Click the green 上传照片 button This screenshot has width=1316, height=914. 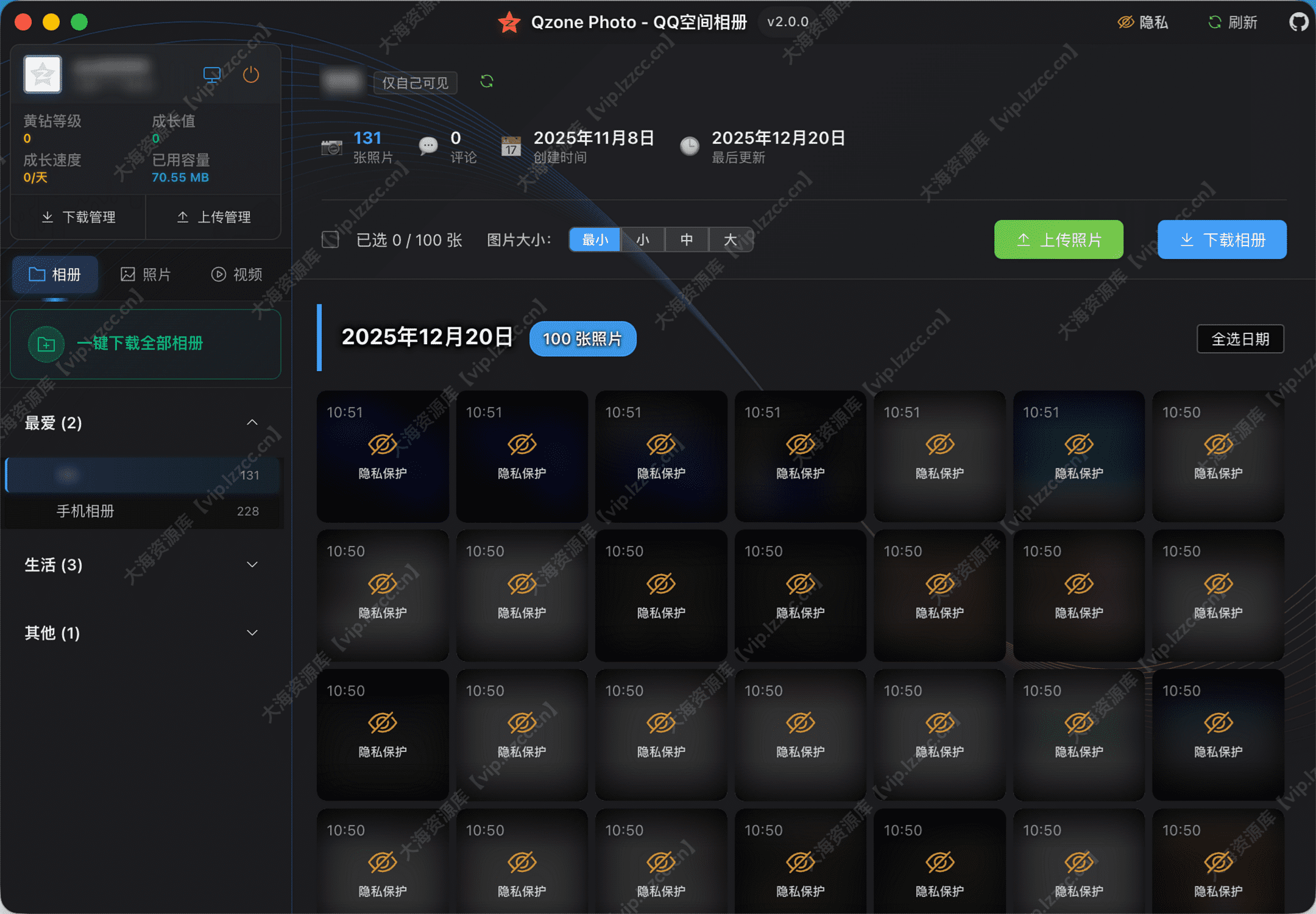(1059, 239)
